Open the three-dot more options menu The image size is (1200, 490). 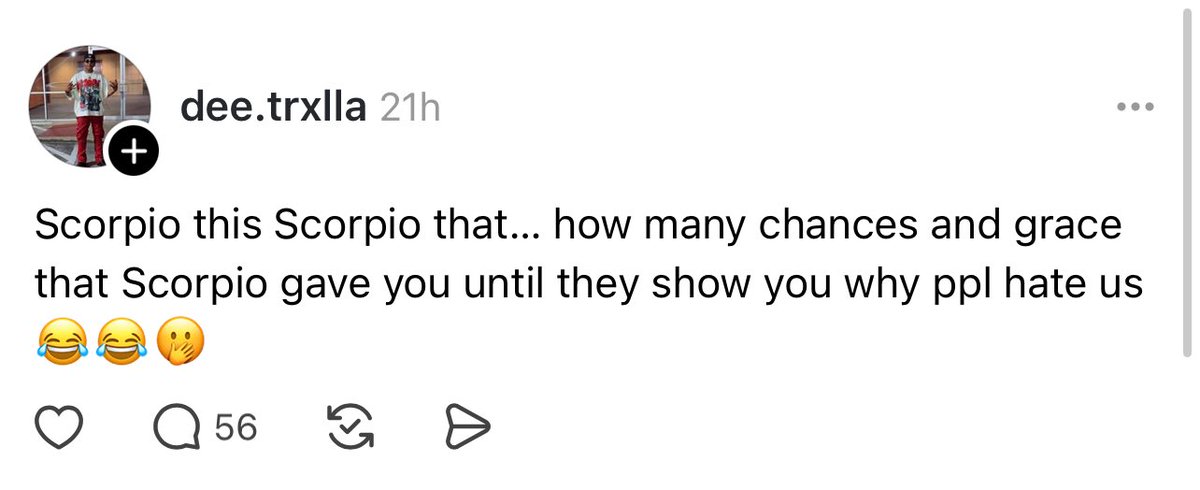[1137, 107]
